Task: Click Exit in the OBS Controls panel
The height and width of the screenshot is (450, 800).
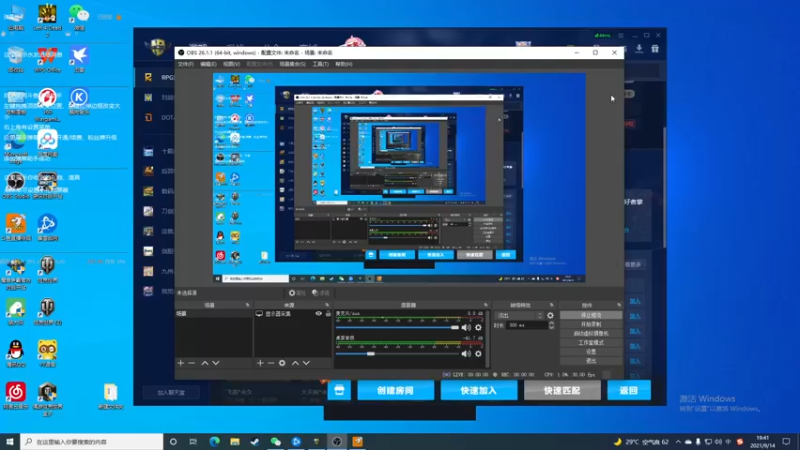Action: point(591,361)
